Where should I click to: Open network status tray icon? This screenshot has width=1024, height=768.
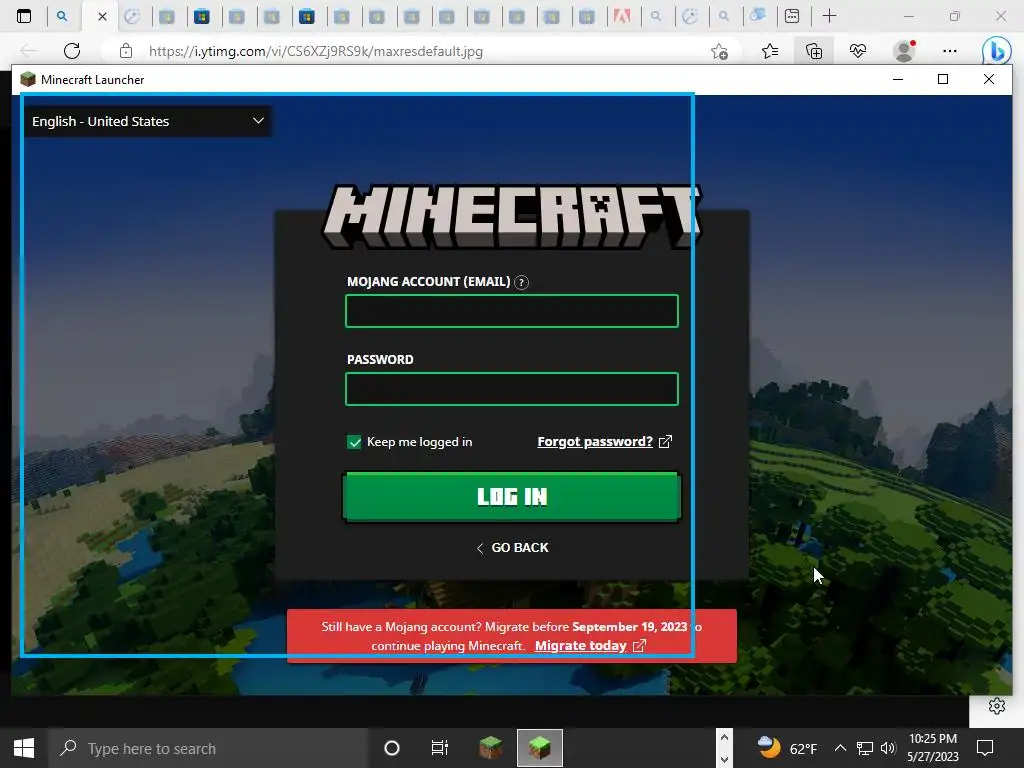pyautogui.click(x=865, y=748)
